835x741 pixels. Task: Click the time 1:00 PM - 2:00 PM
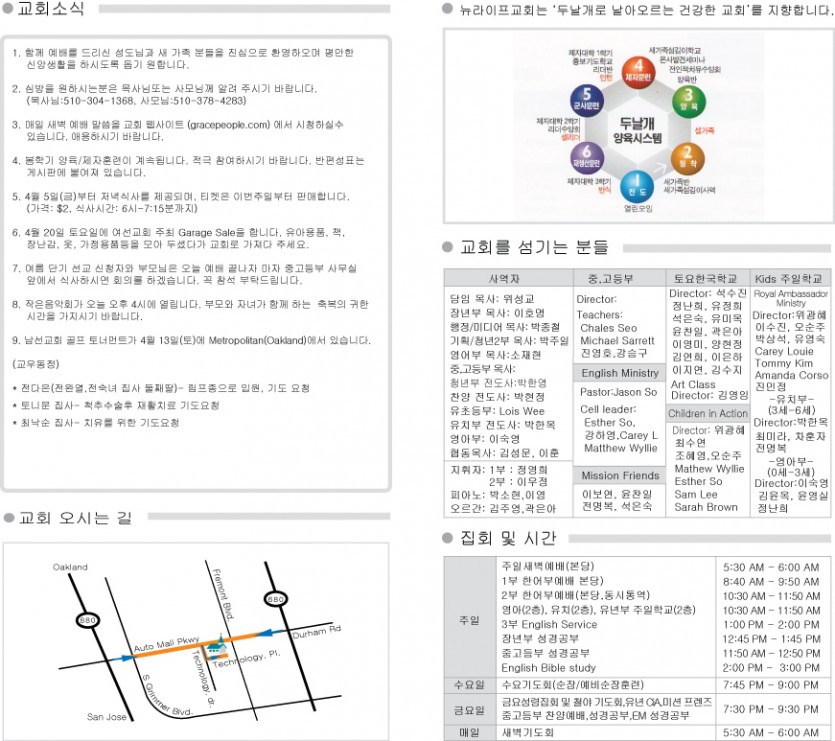point(771,624)
